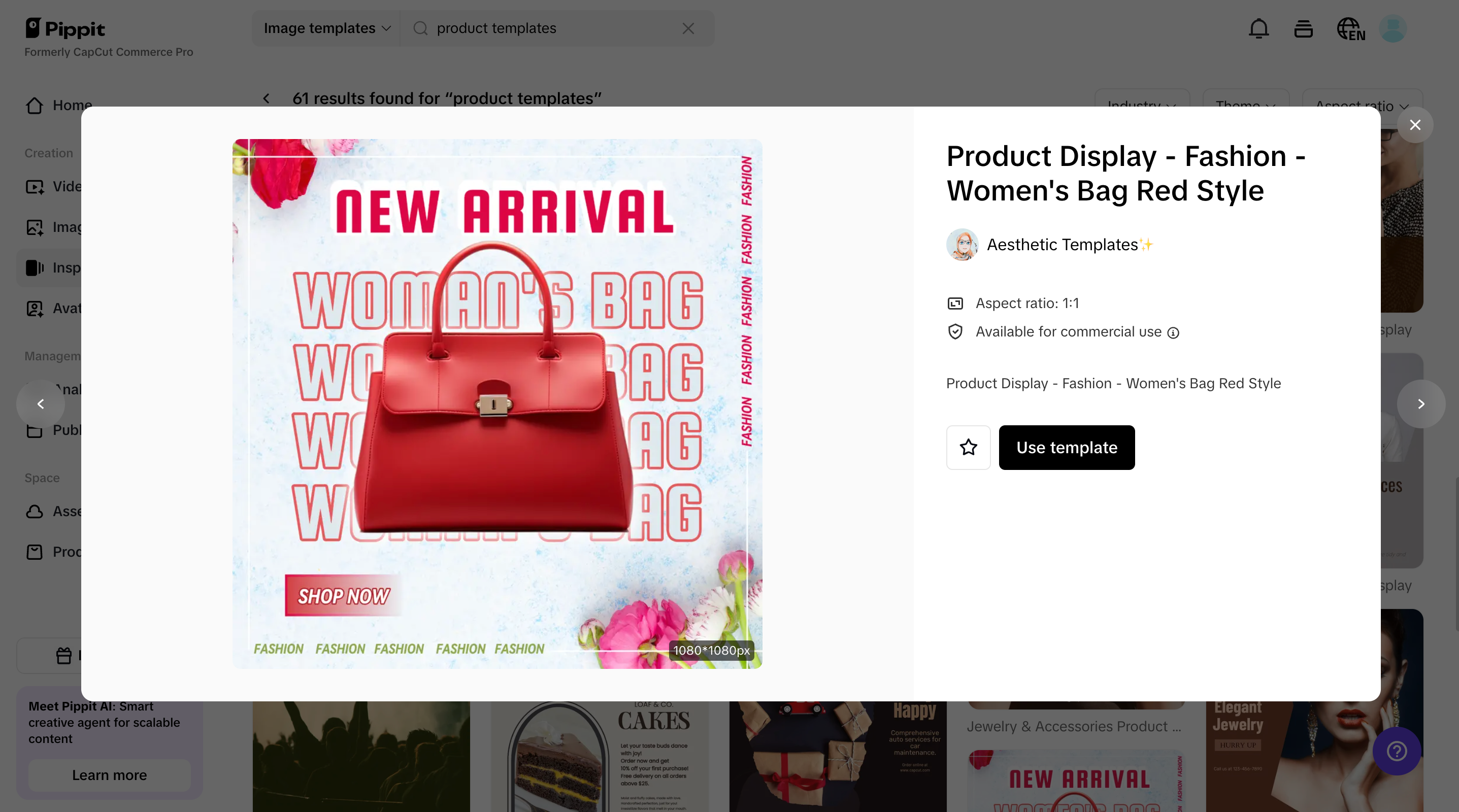The height and width of the screenshot is (812, 1459).
Task: Select the Avatar creation icon in sidebar
Action: (35, 308)
